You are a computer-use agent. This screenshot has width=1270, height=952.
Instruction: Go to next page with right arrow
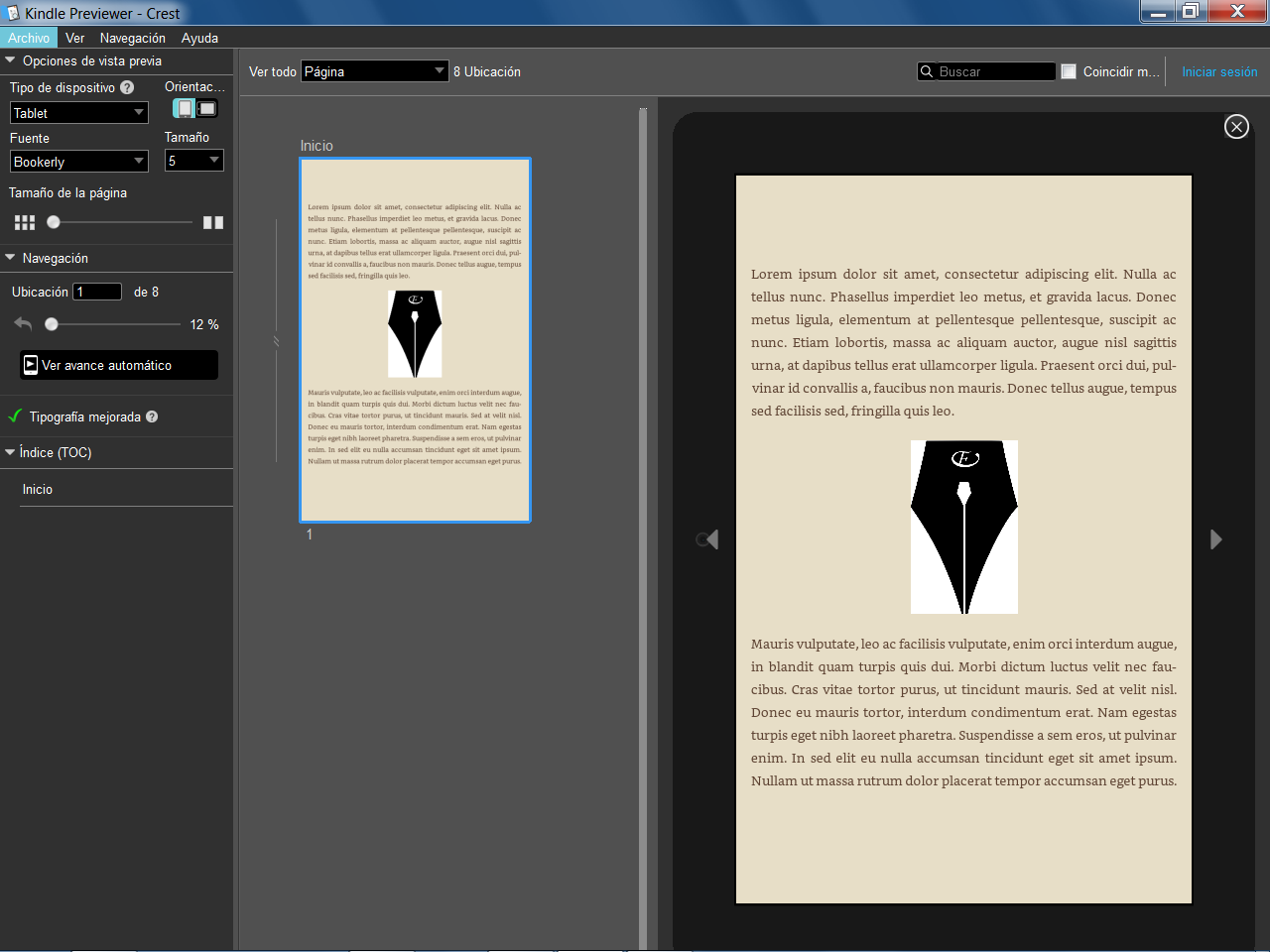click(1215, 539)
